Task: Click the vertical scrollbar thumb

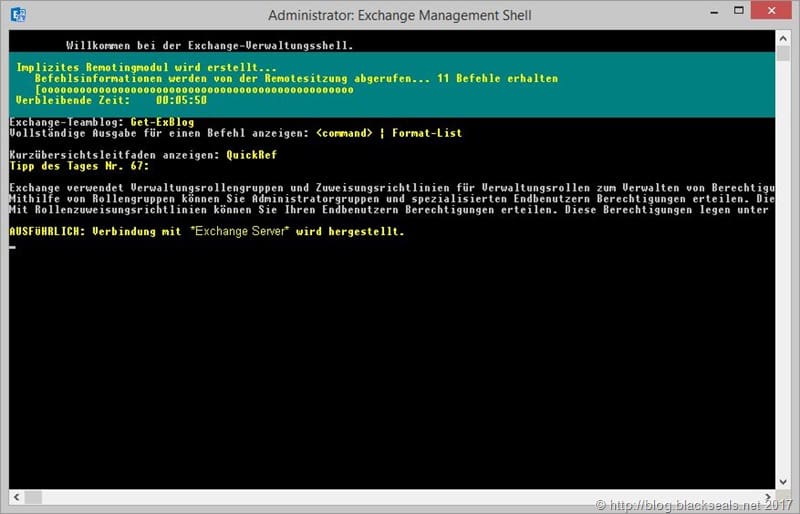Action: tap(783, 54)
